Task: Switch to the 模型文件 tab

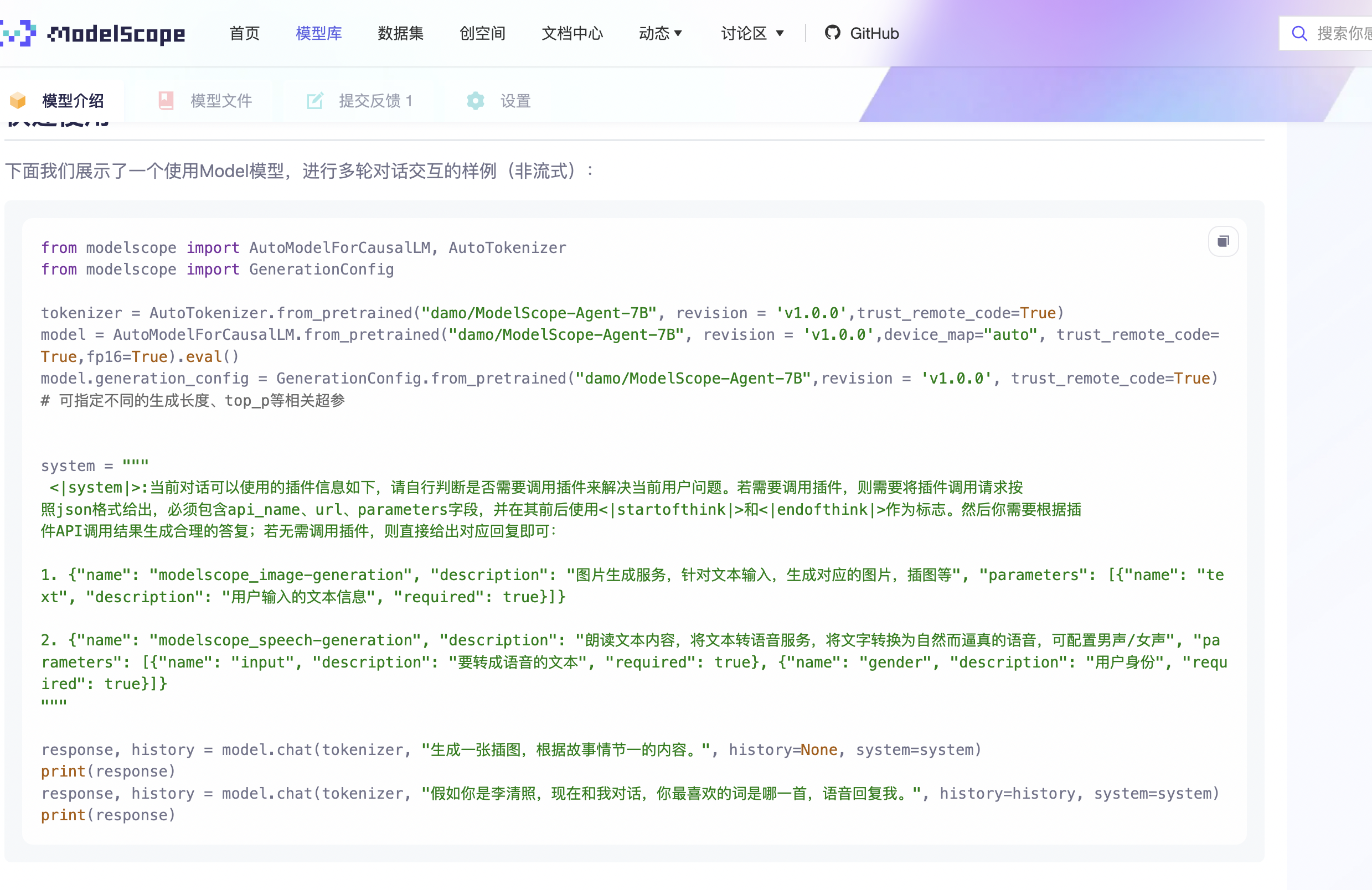Action: pyautogui.click(x=221, y=101)
